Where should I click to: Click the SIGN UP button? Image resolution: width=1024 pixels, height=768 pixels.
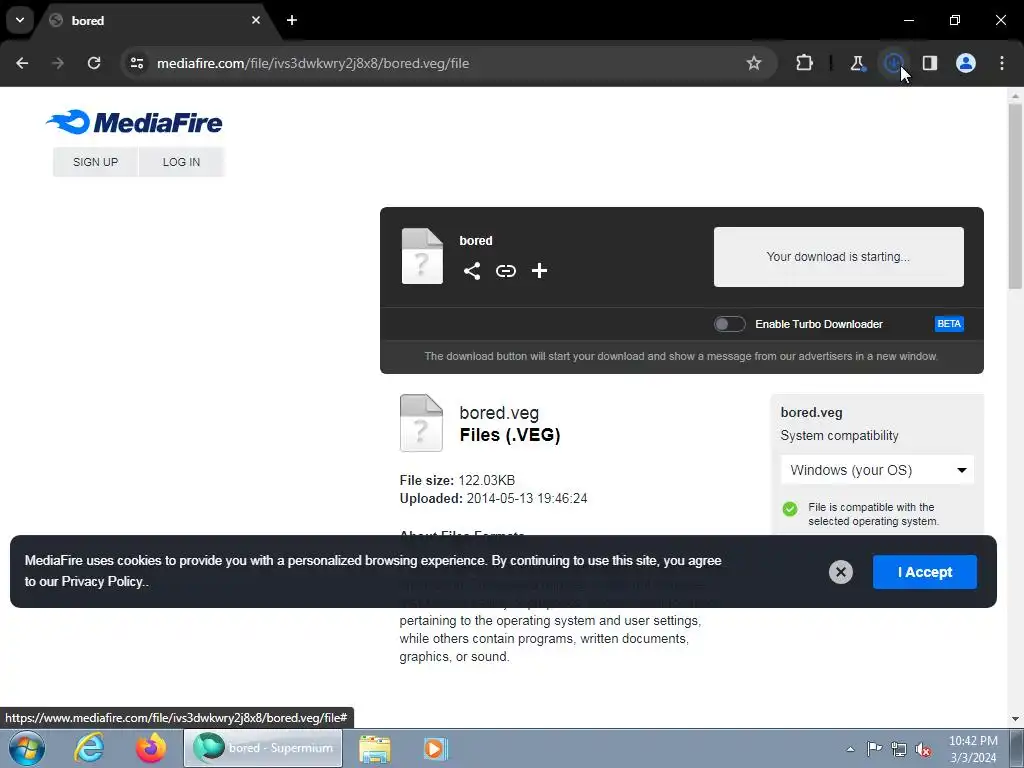(95, 162)
